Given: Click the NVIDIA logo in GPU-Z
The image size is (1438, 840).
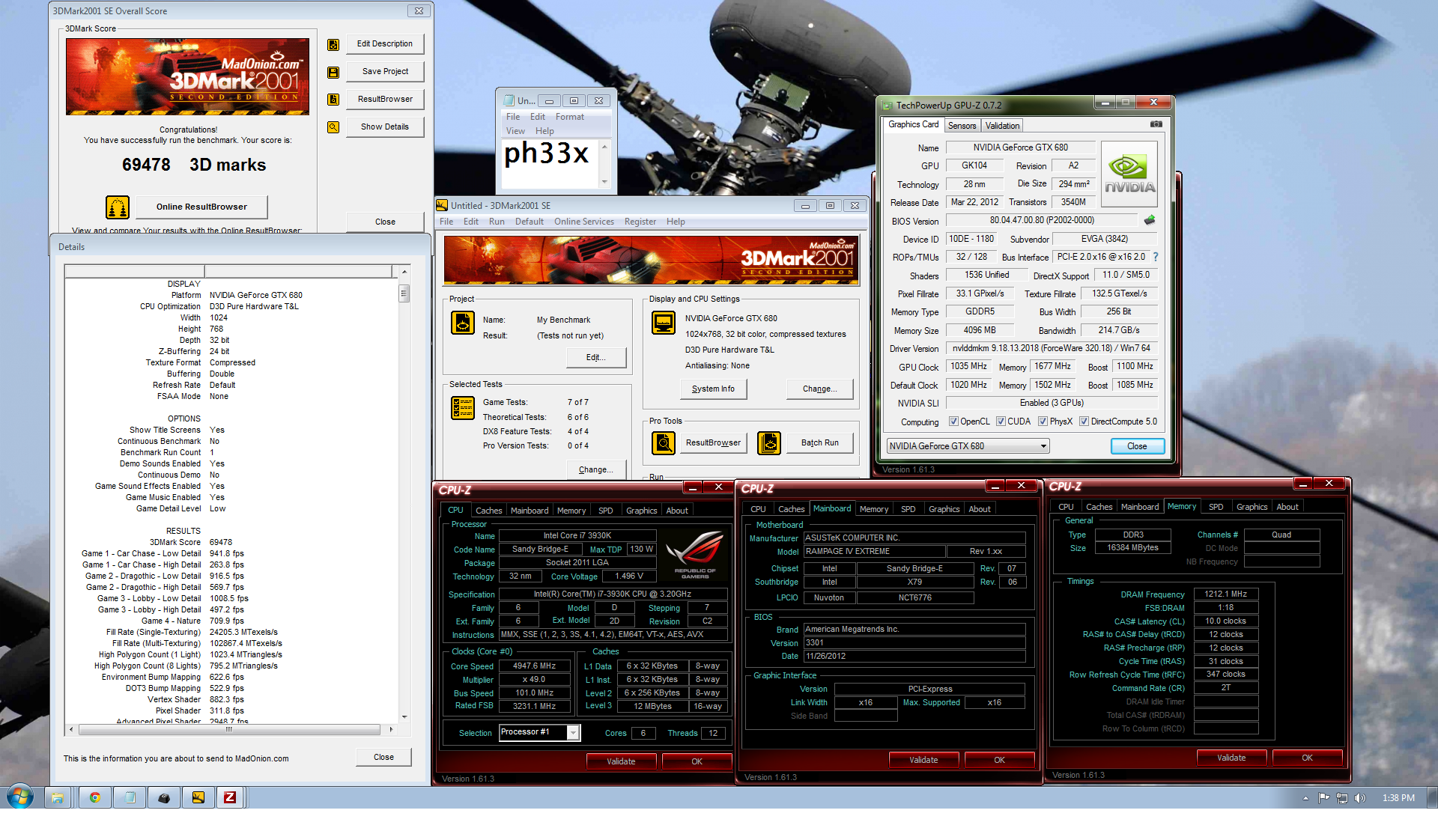Looking at the screenshot, I should [1129, 174].
